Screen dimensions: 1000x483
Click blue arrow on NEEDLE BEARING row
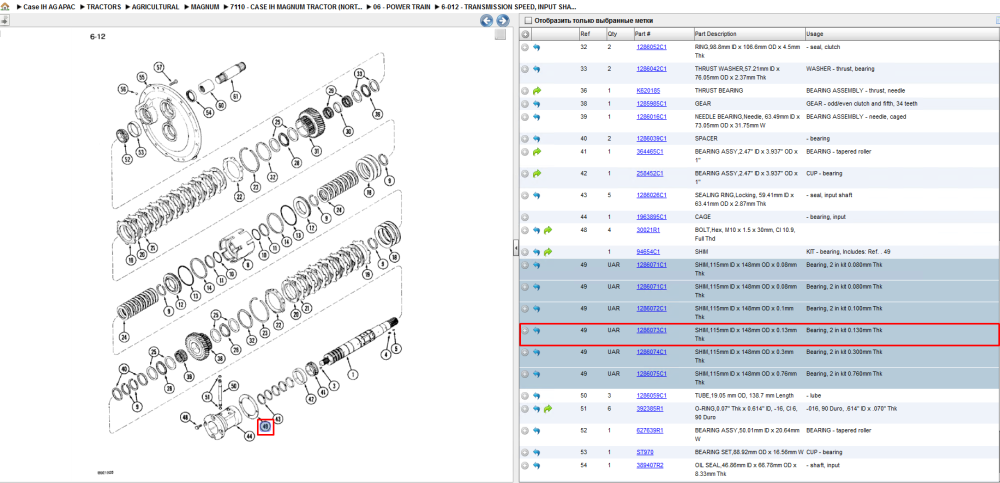(536, 117)
